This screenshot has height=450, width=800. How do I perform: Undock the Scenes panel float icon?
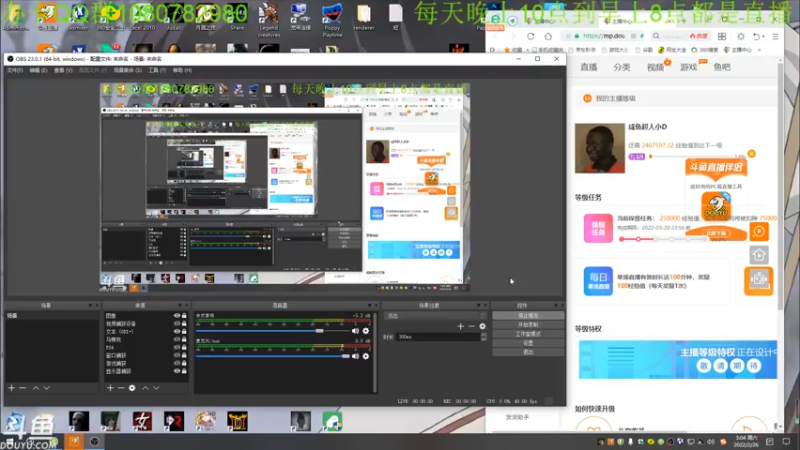coord(90,306)
